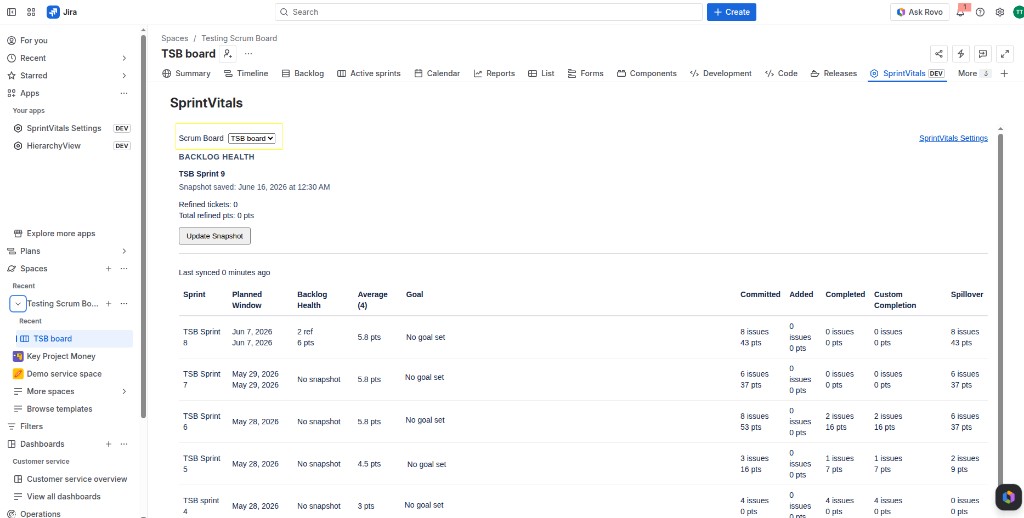The width and height of the screenshot is (1024, 518).
Task: Open the Rovo chat floating icon
Action: [x=1008, y=497]
